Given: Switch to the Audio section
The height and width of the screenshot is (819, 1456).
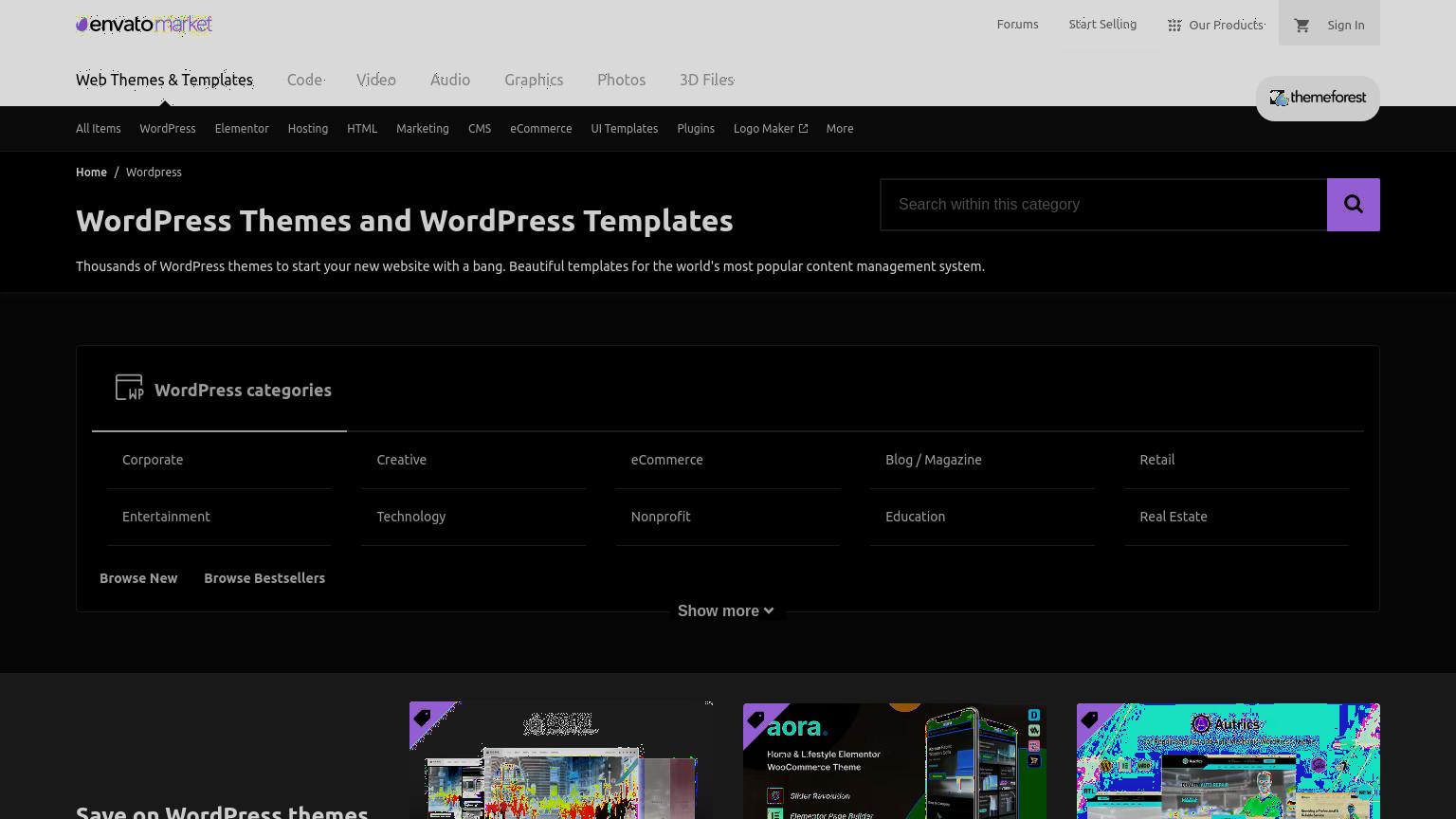Looking at the screenshot, I should coord(450,80).
